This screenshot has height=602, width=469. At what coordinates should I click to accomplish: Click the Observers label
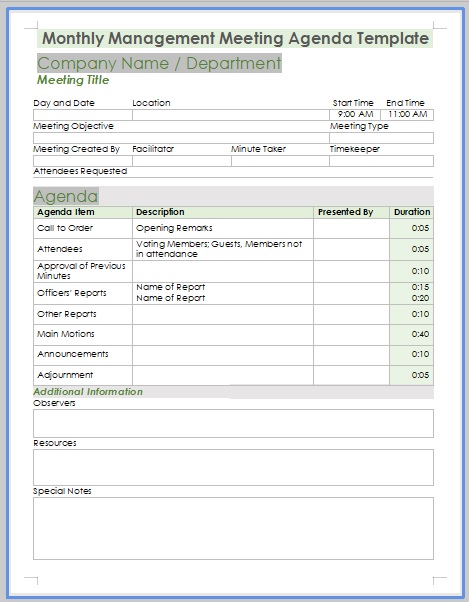pos(54,403)
